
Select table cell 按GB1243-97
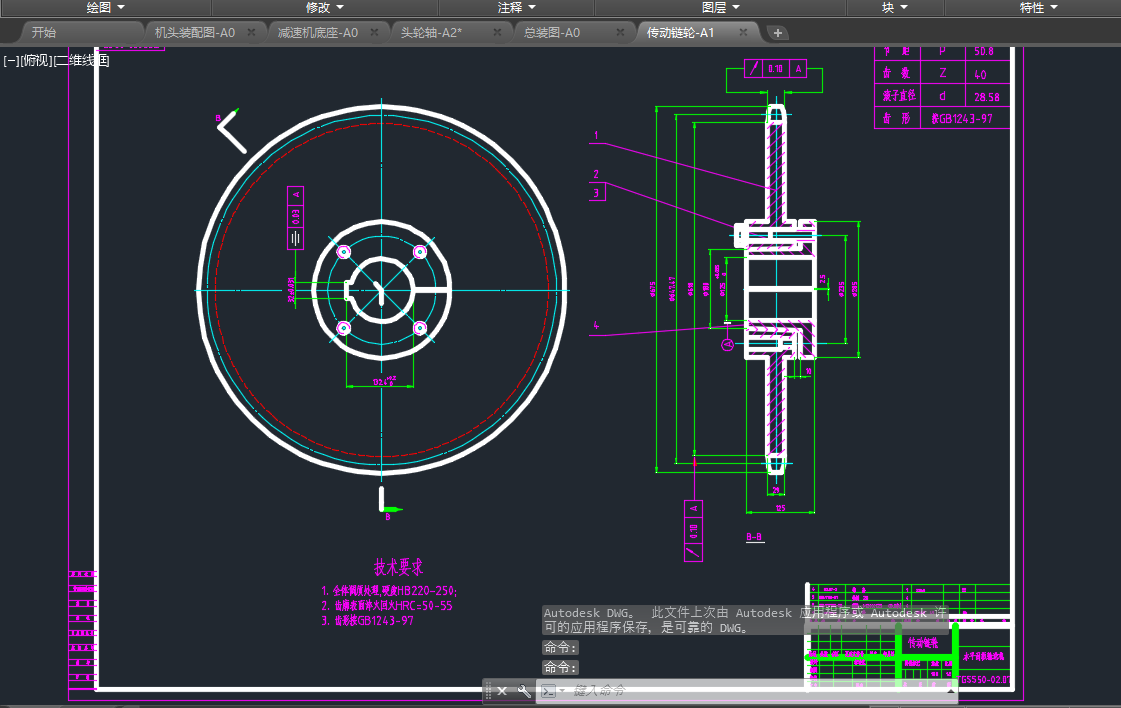coord(962,119)
